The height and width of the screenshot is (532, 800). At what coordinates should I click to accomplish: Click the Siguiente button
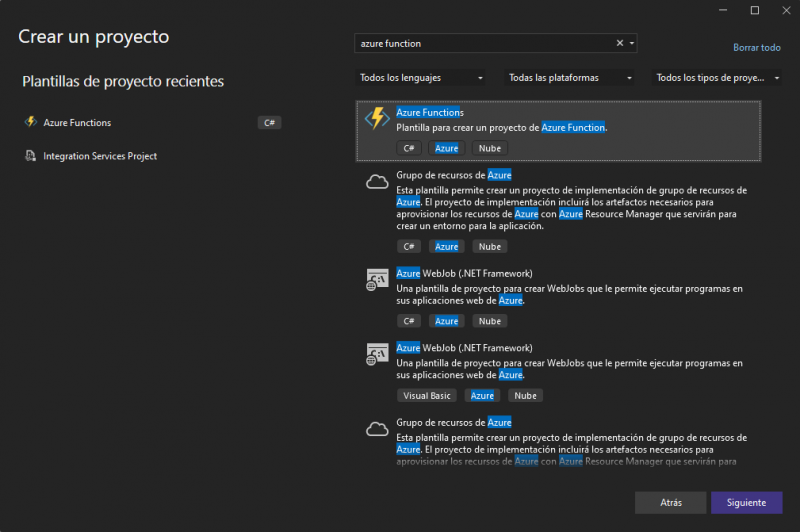746,502
